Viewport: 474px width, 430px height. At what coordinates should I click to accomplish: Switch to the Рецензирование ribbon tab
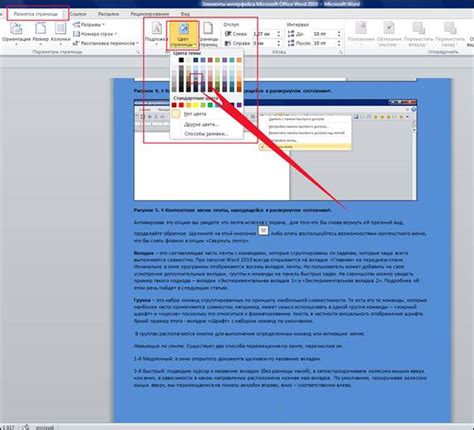150,14
